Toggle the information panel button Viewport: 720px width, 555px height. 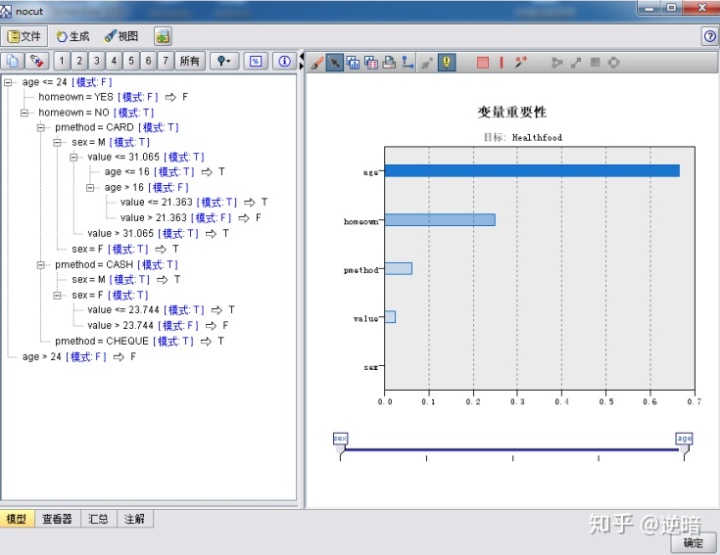[x=284, y=61]
